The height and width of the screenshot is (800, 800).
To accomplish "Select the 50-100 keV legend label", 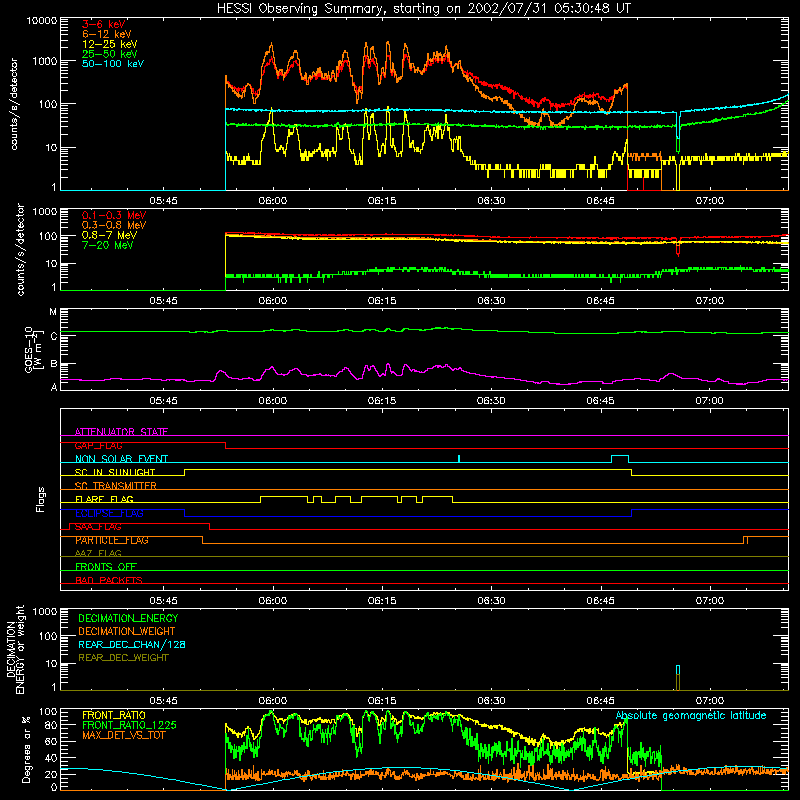I will click(x=113, y=64).
